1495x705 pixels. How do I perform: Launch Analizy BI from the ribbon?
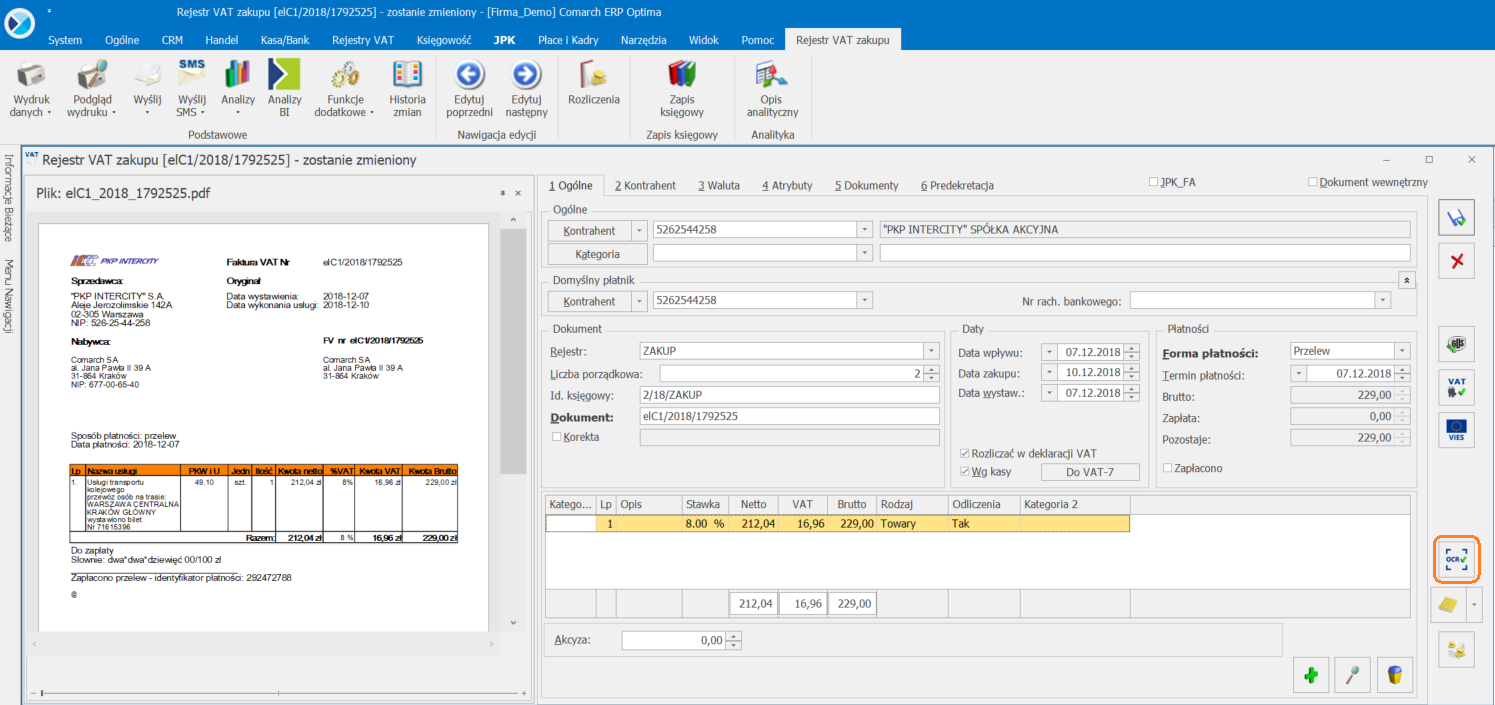point(284,75)
